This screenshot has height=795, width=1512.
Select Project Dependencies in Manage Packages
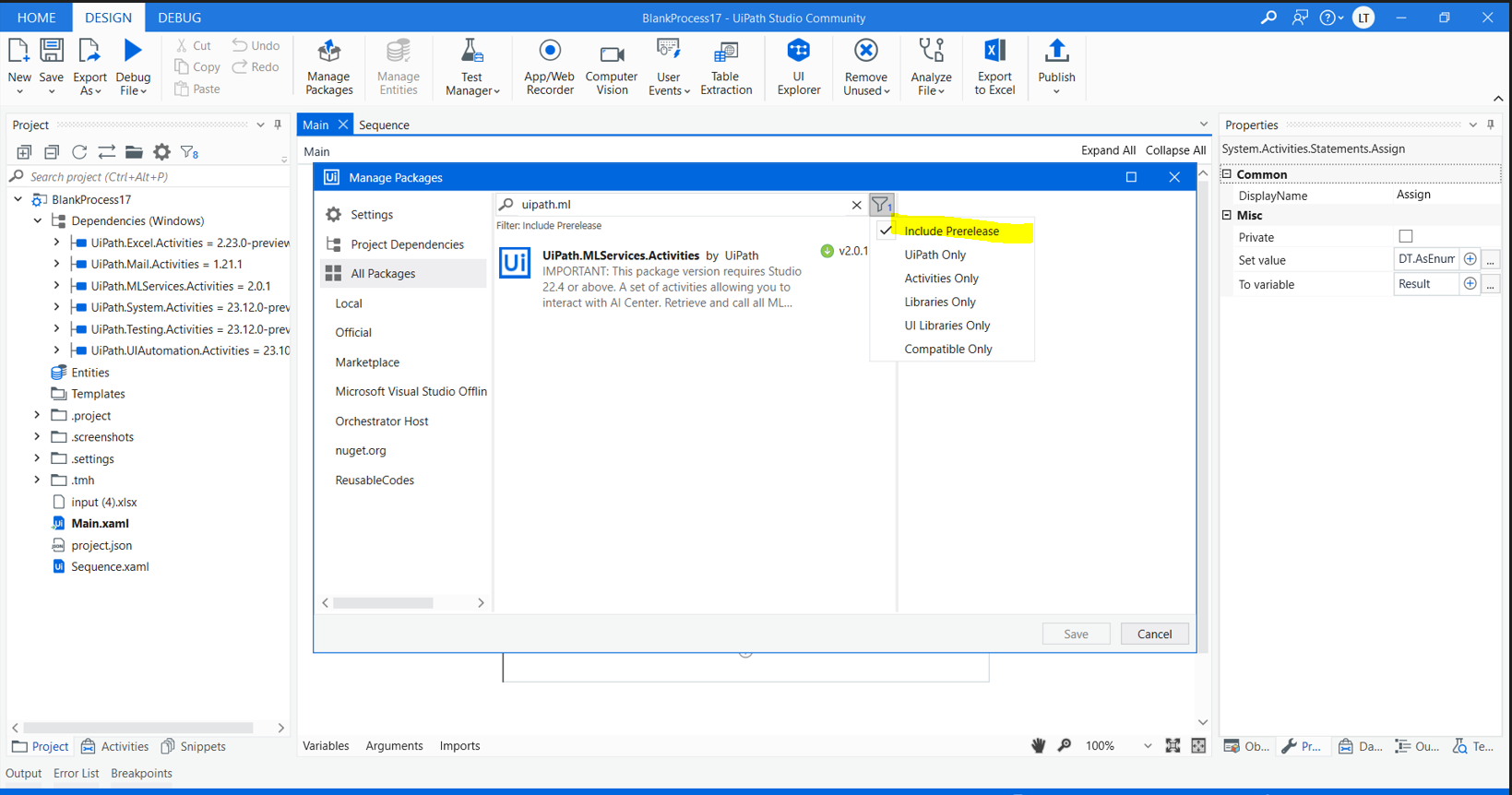407,244
